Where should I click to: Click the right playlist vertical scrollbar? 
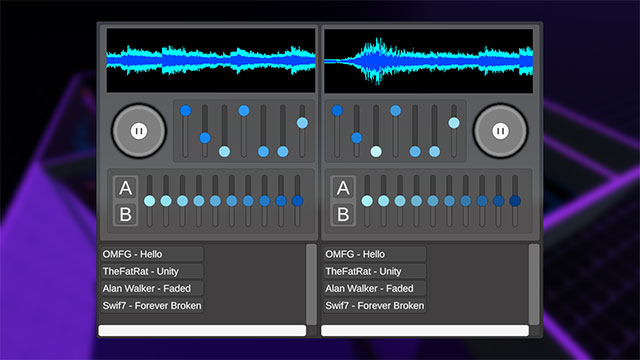(534, 284)
